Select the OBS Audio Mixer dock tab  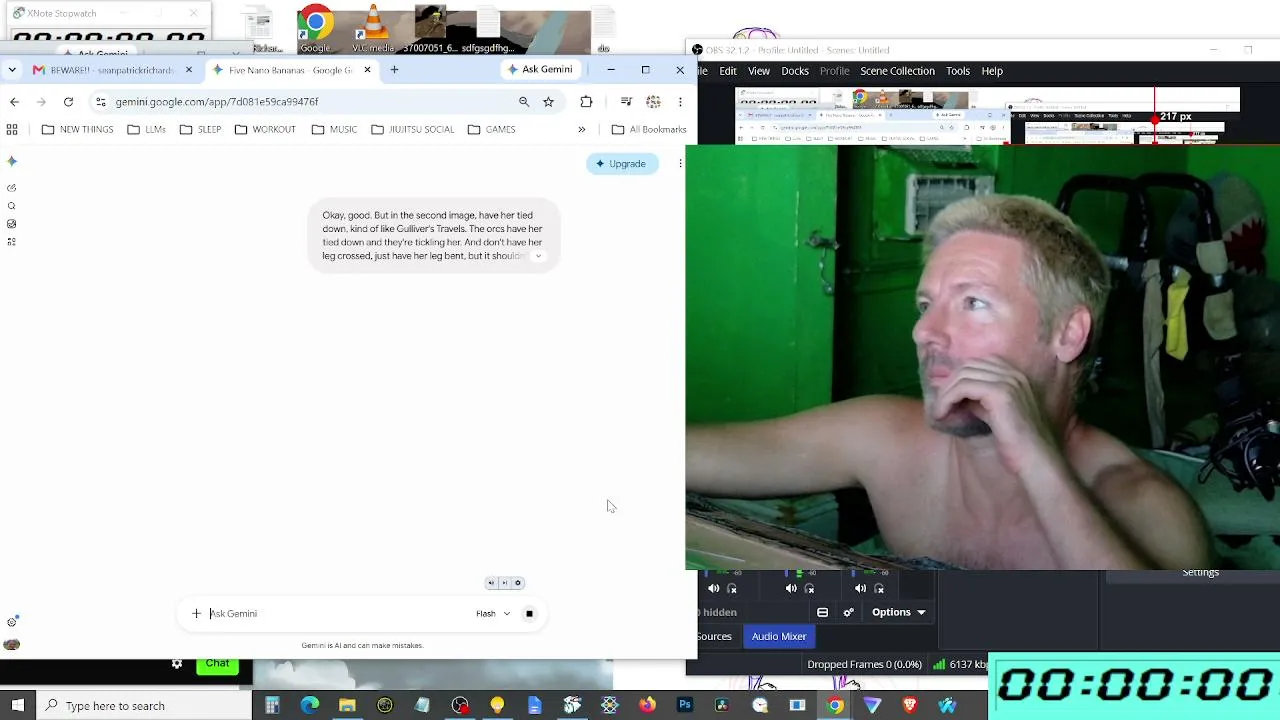[779, 636]
